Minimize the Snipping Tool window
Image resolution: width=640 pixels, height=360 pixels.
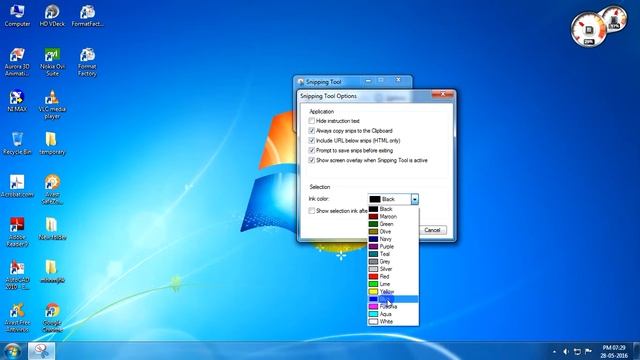(368, 80)
